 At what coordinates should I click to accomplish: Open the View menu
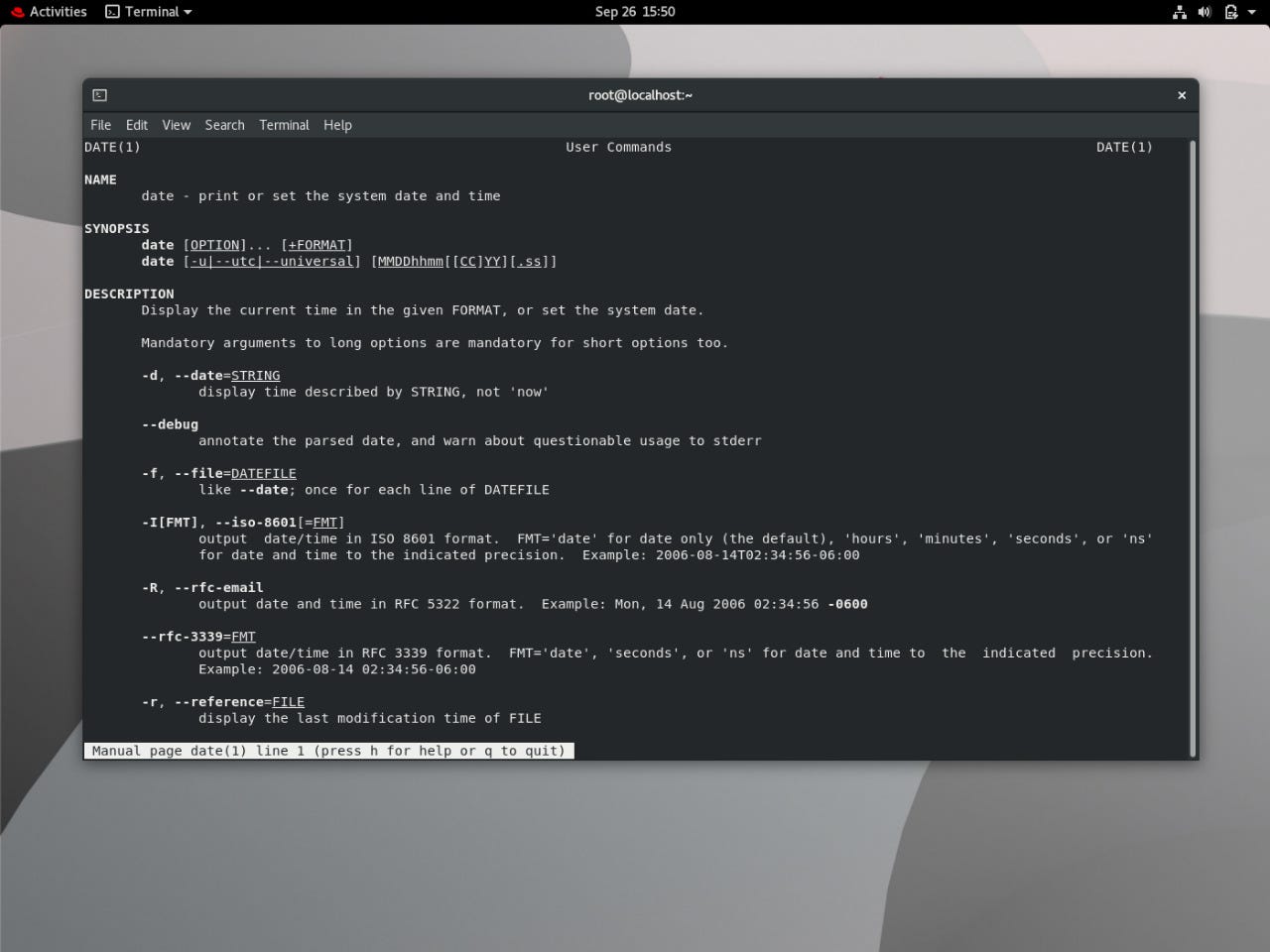click(177, 125)
